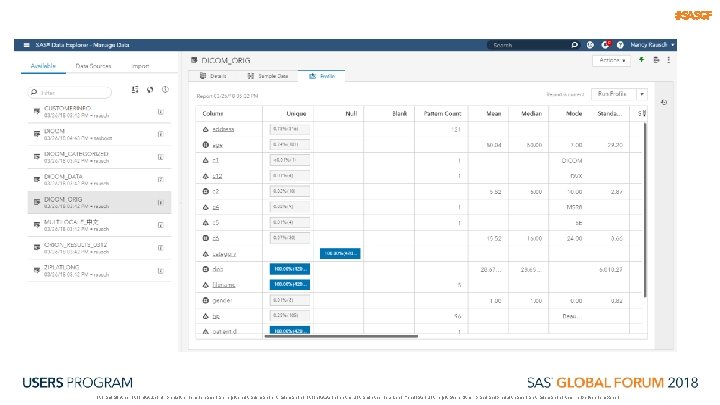Open the Details tab
This screenshot has height=405, width=720.
pyautogui.click(x=214, y=76)
